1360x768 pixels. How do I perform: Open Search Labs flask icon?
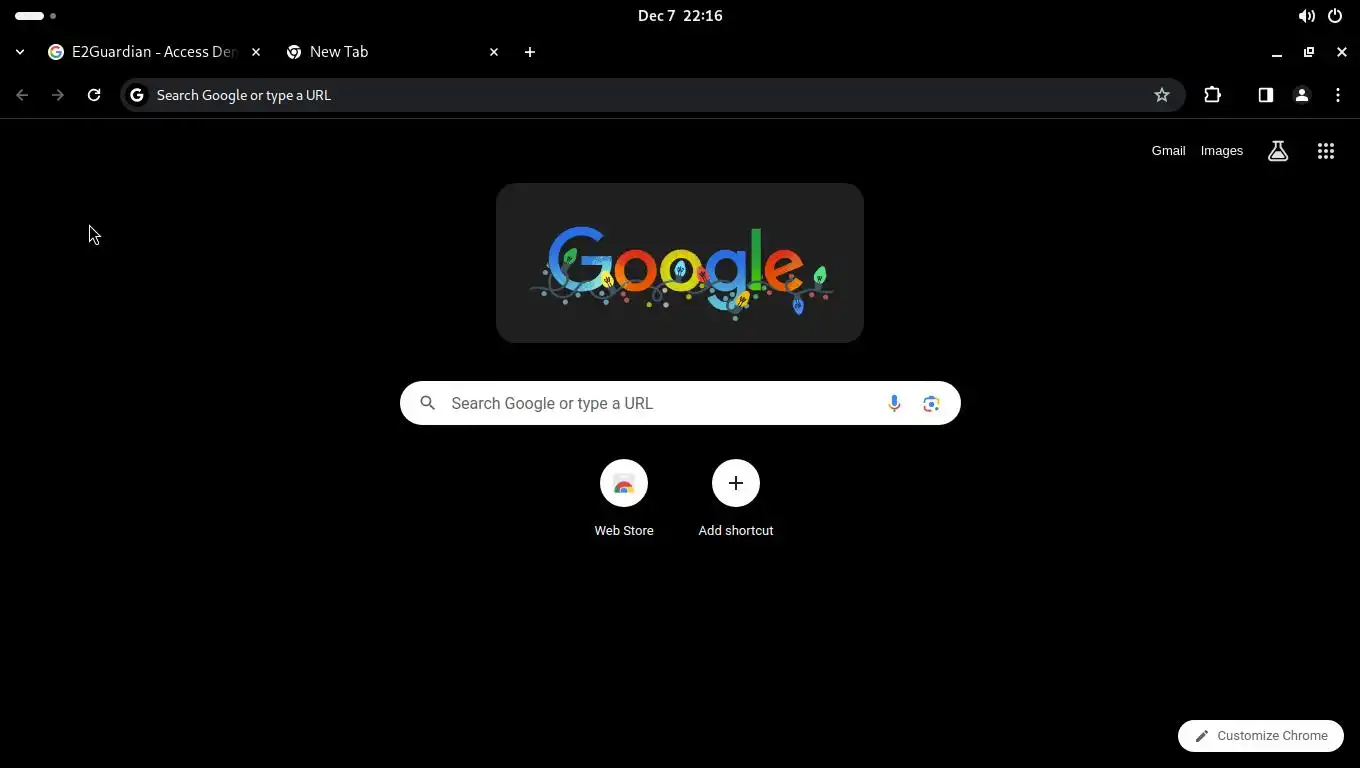[1278, 151]
